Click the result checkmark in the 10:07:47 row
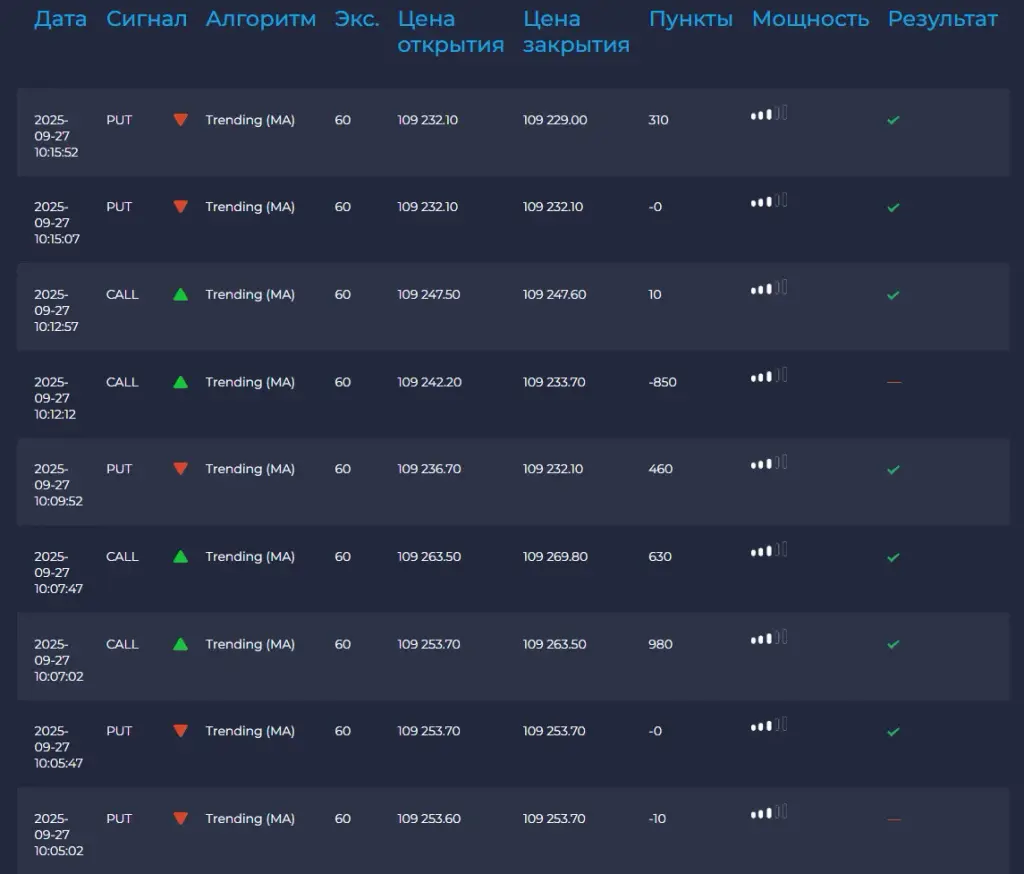Image resolution: width=1024 pixels, height=874 pixels. pos(893,557)
